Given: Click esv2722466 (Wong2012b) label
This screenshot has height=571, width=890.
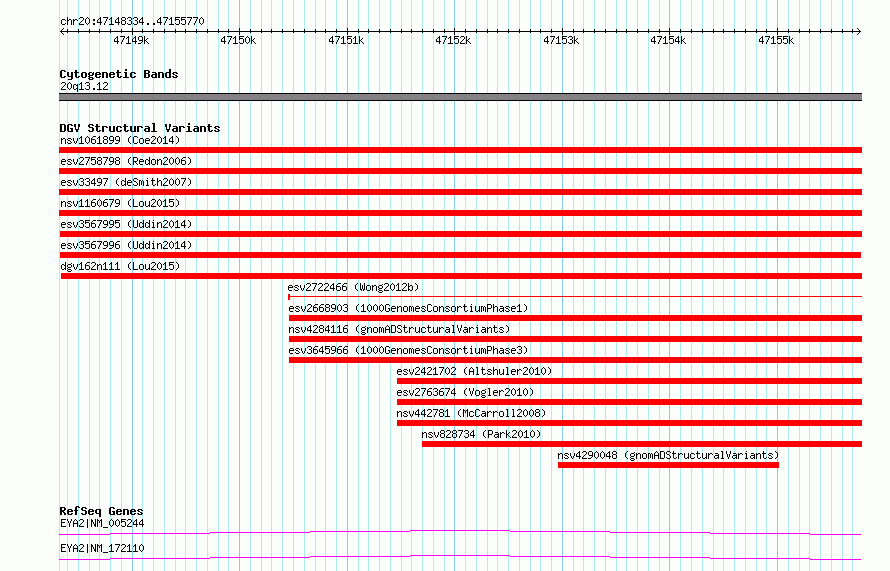Looking at the screenshot, I should 353,287.
